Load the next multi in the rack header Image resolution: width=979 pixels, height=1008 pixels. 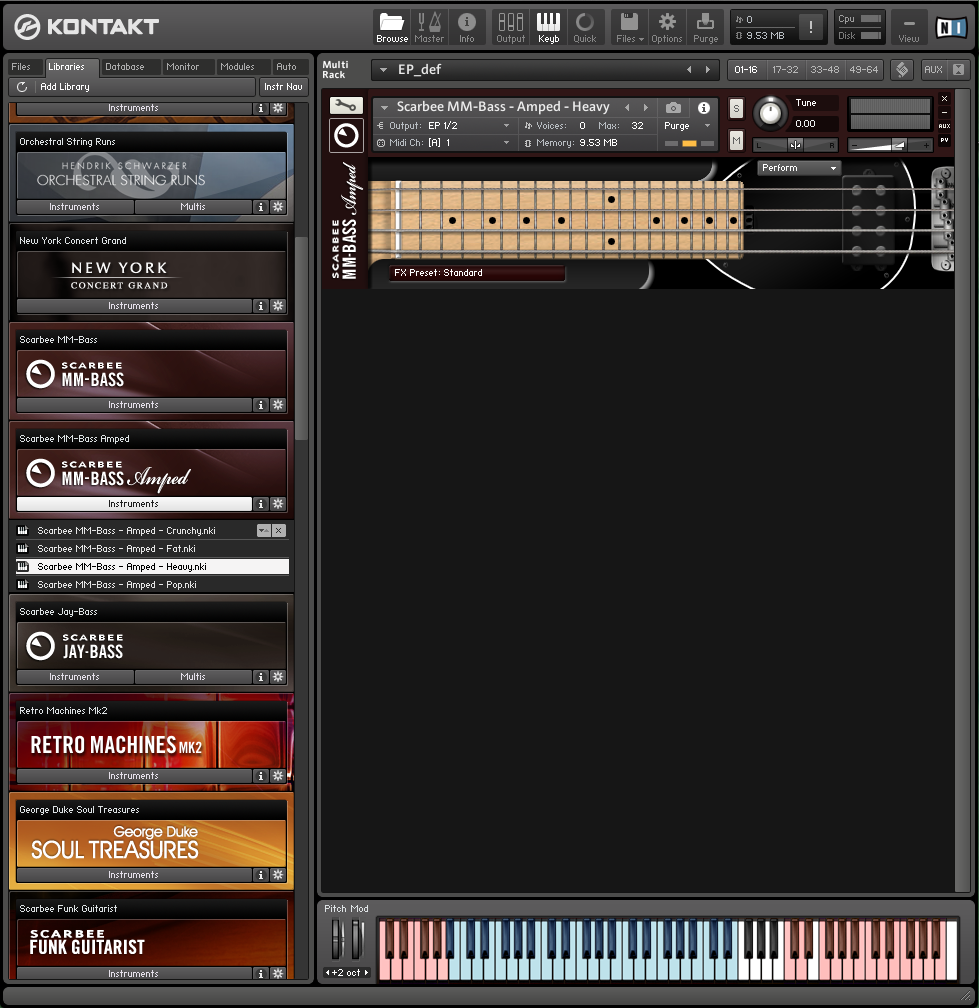pos(708,69)
